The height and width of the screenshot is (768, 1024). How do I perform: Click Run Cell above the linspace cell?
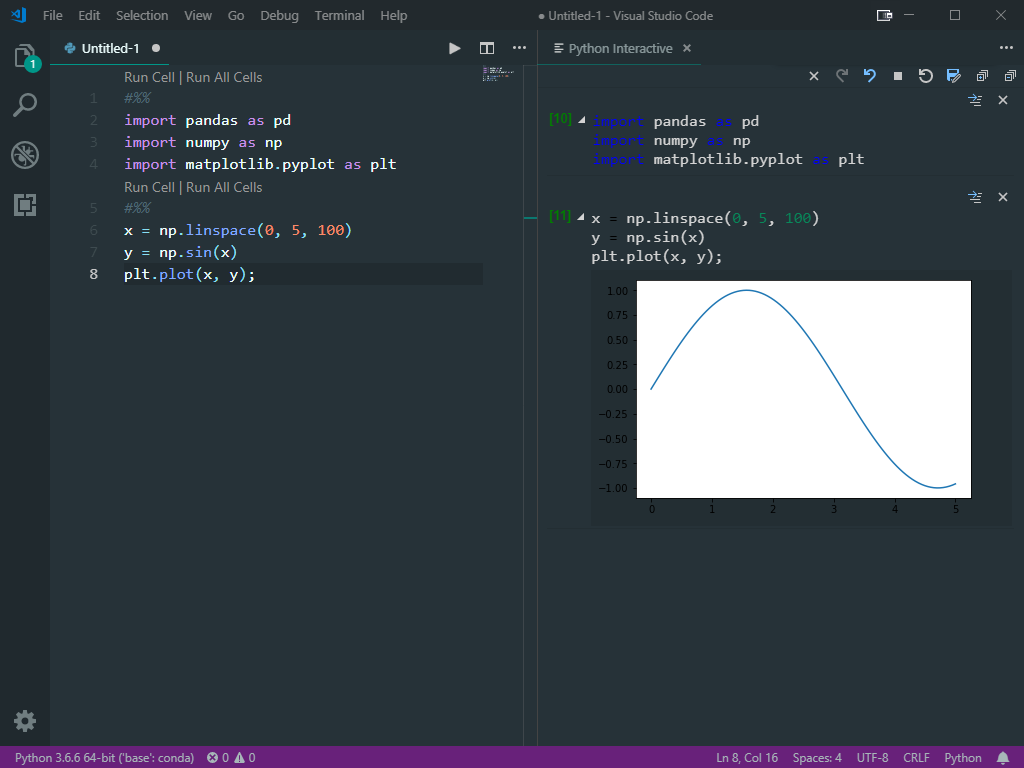click(x=149, y=187)
